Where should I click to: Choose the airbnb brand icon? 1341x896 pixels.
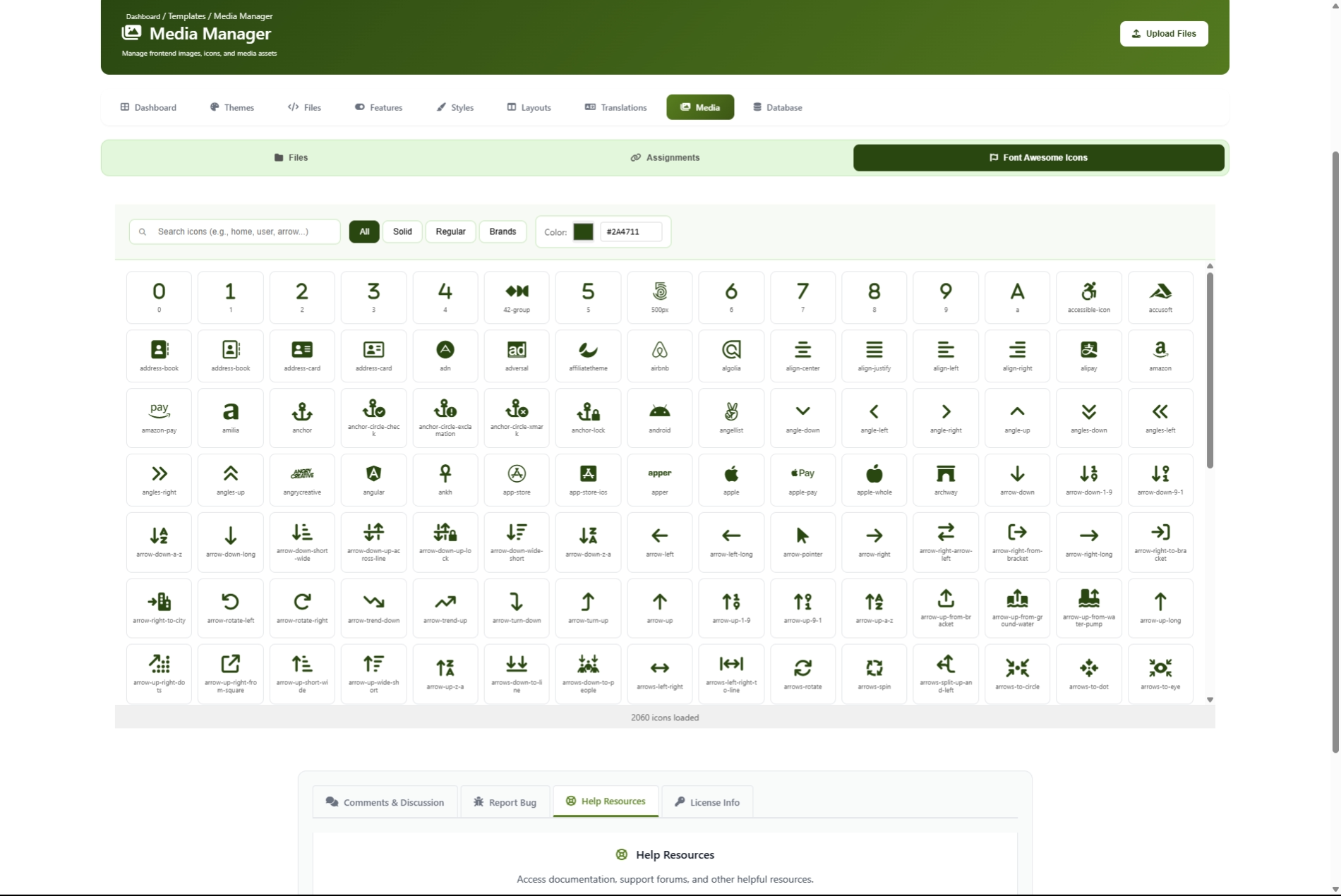click(659, 356)
